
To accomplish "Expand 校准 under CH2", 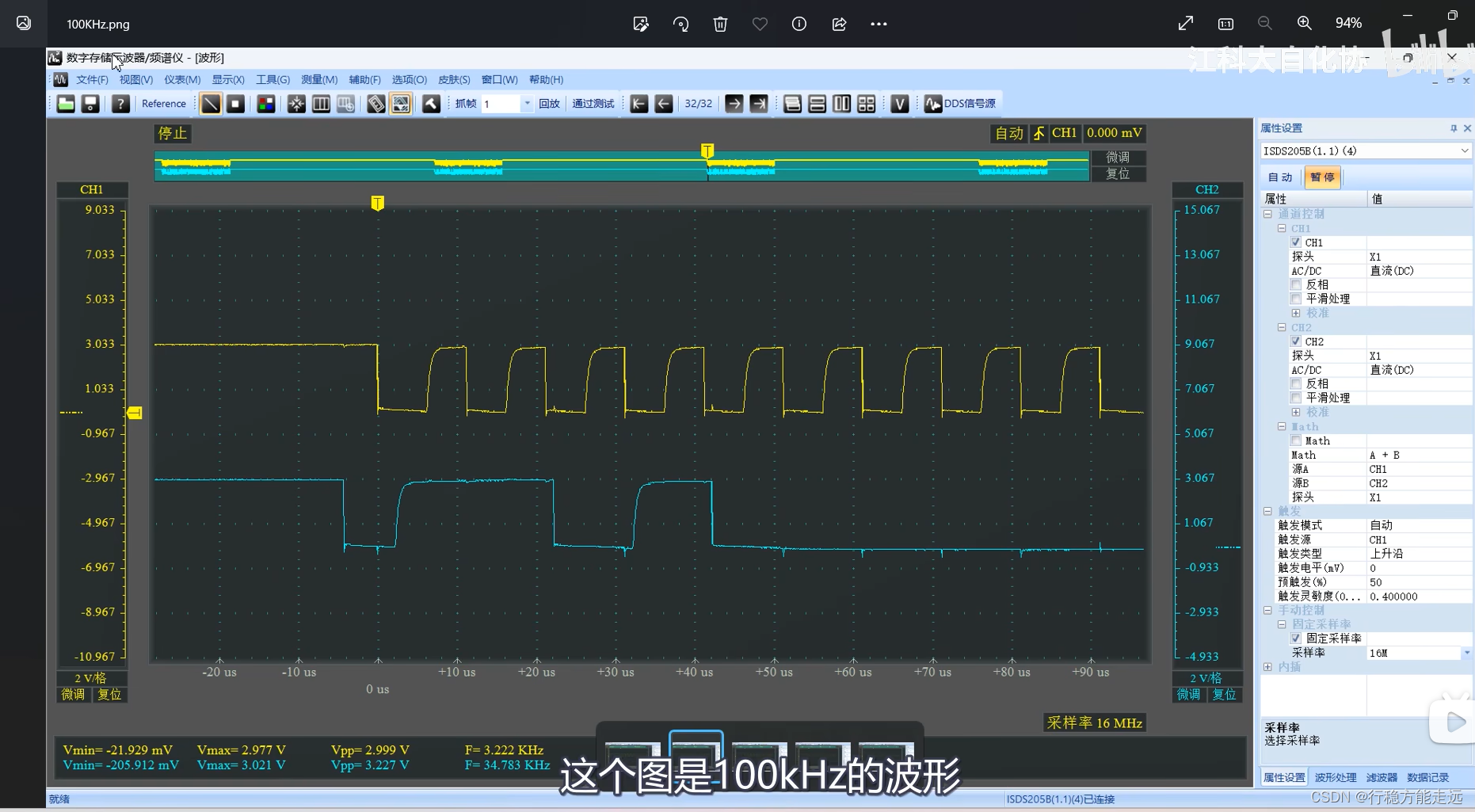I will point(1296,412).
